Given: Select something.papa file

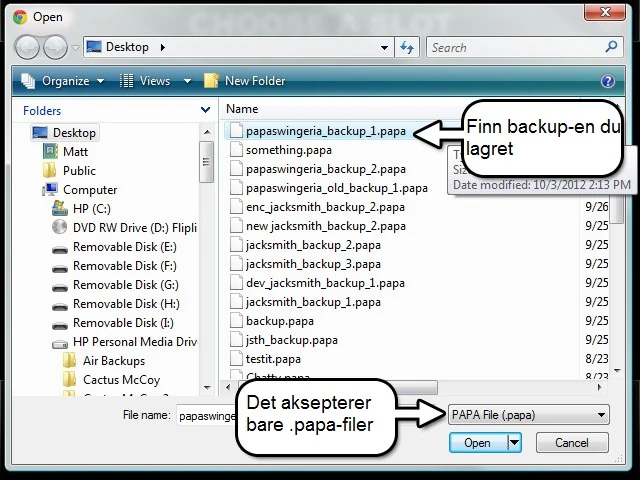Looking at the screenshot, I should pos(281,150).
